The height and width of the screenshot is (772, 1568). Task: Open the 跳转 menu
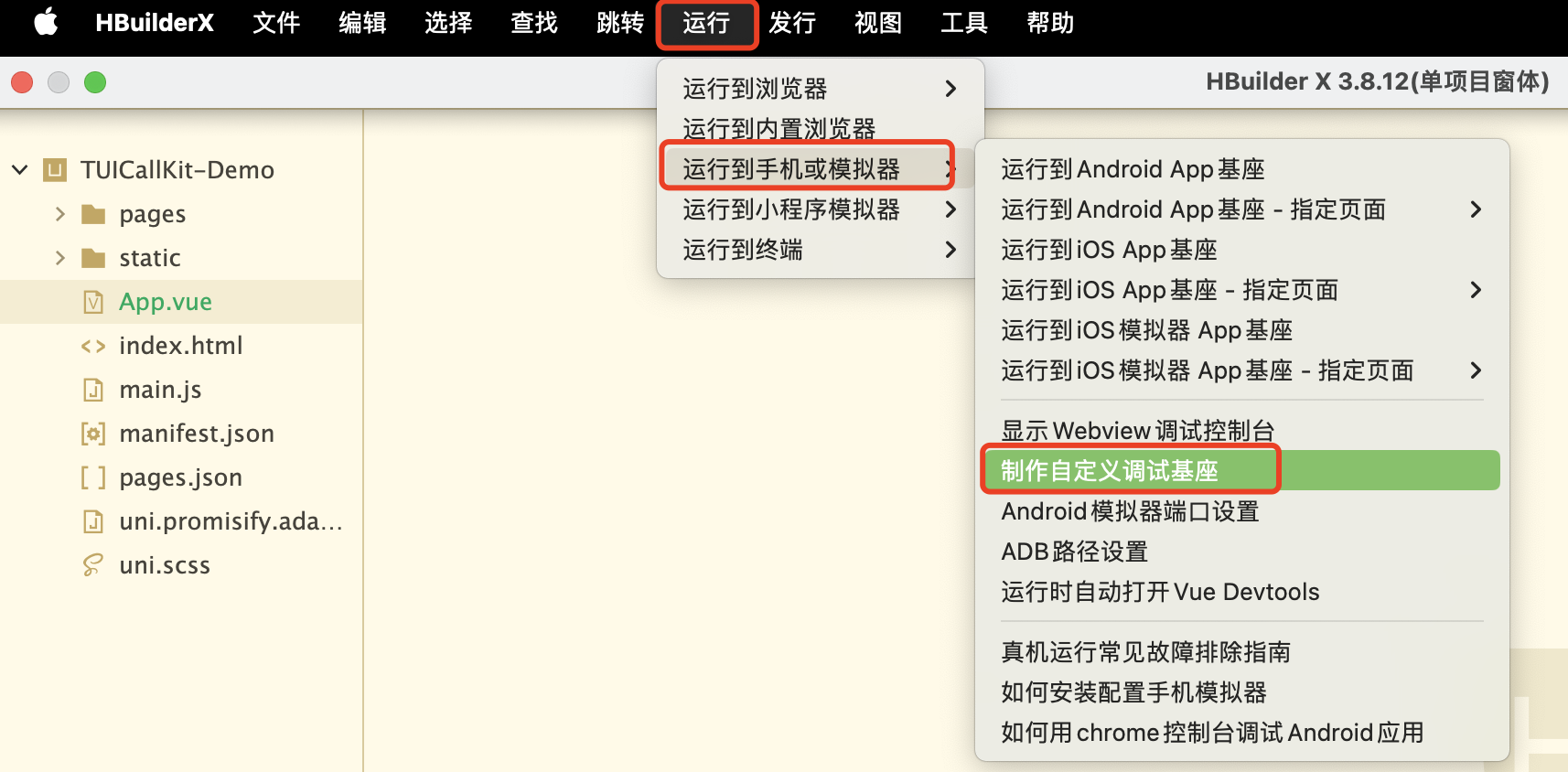tap(620, 22)
